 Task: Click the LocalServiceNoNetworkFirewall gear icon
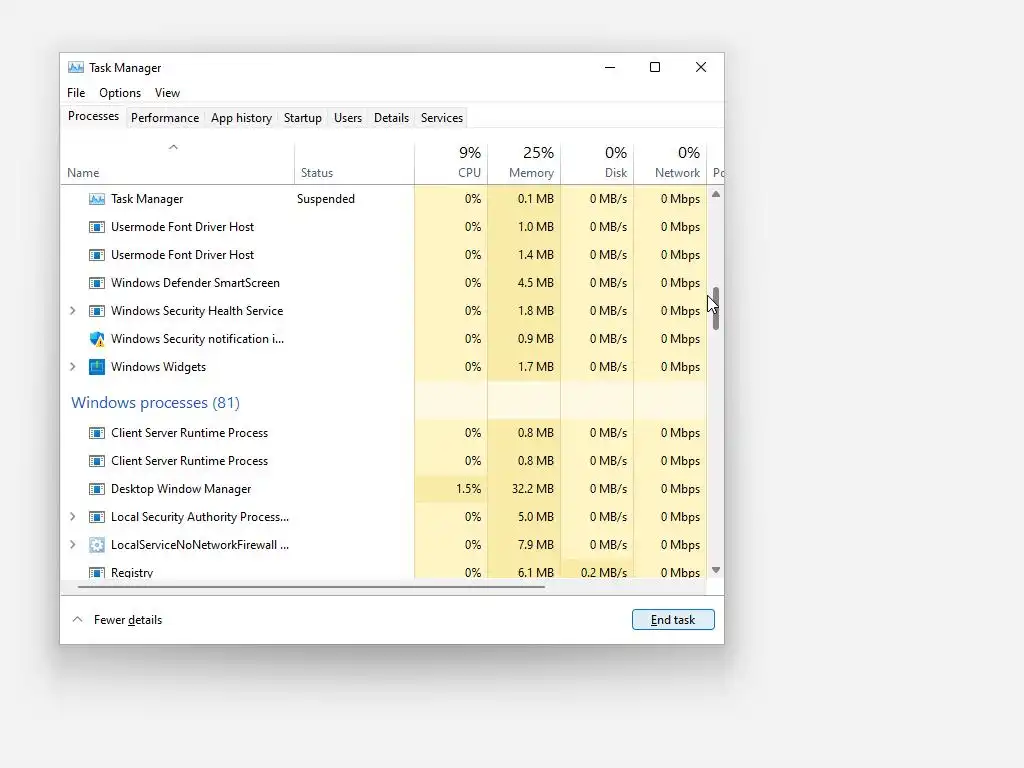tap(97, 545)
